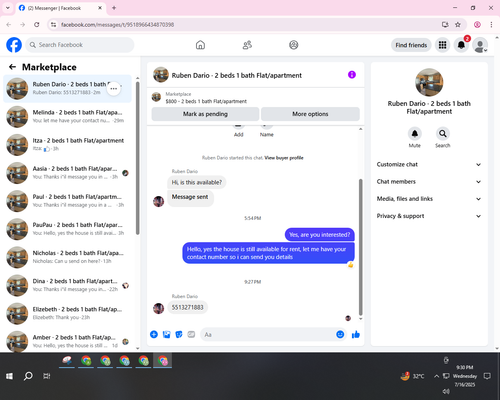Expand Privacy & support section
Viewport: 500px width, 400px height.
pyautogui.click(x=429, y=216)
